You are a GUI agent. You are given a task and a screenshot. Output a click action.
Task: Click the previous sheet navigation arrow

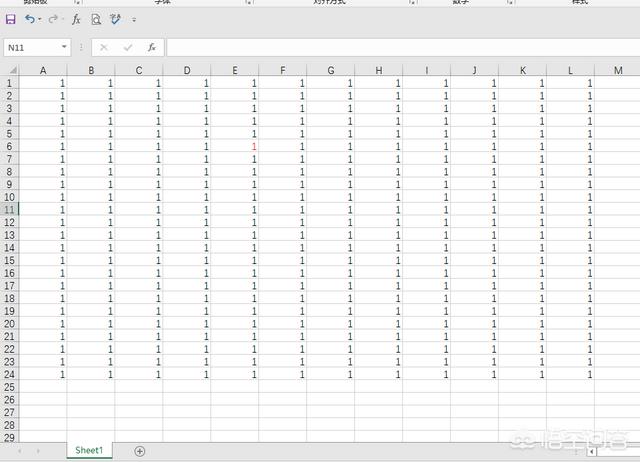(20, 451)
